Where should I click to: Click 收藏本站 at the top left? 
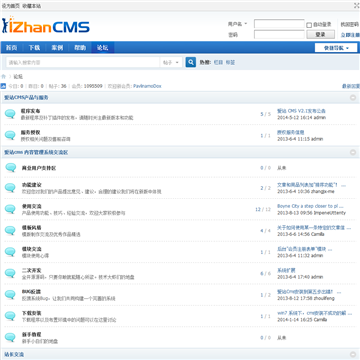tap(32, 6)
